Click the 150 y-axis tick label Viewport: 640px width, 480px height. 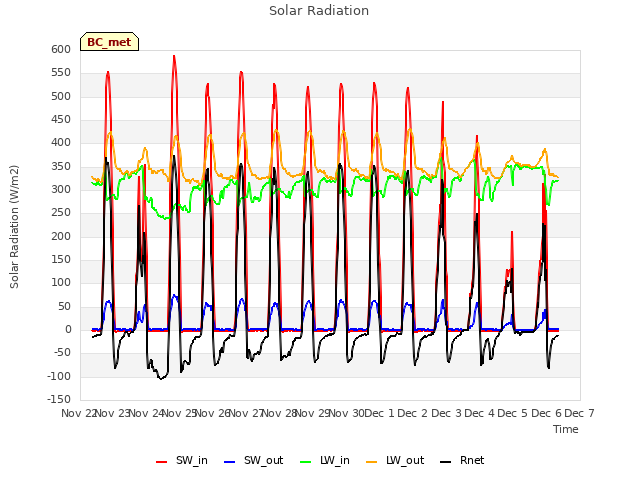(61, 260)
